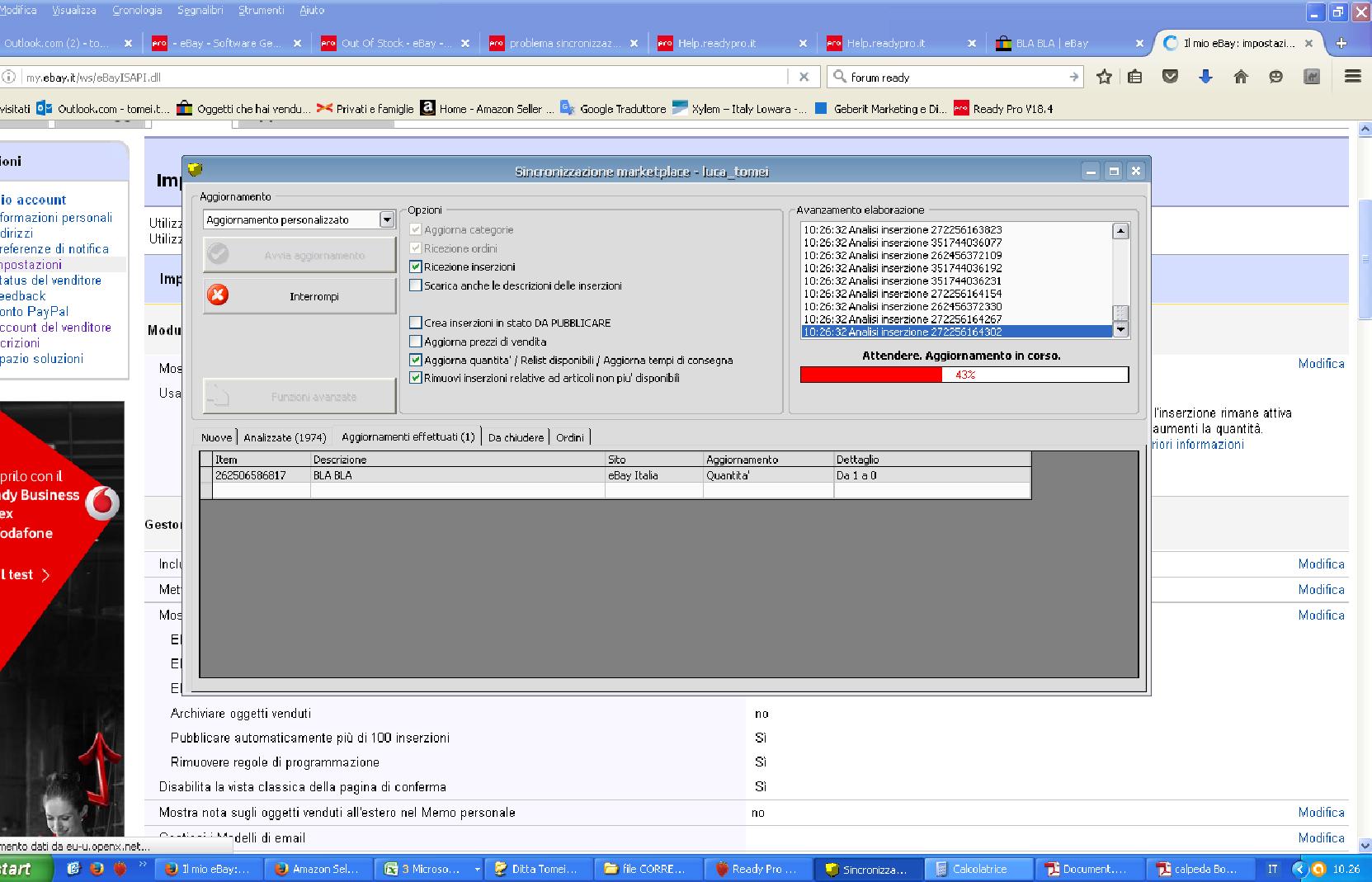
Task: Check 'Crea inserzioni in stato DA PUBBLICARE'
Action: pos(416,323)
